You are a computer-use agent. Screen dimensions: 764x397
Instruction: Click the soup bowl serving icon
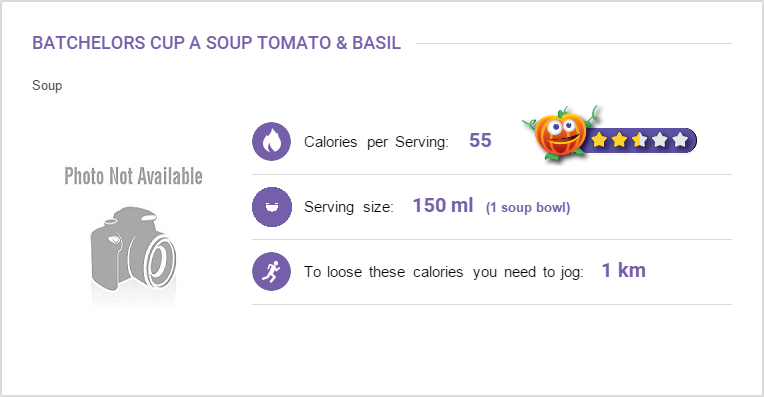pos(271,207)
